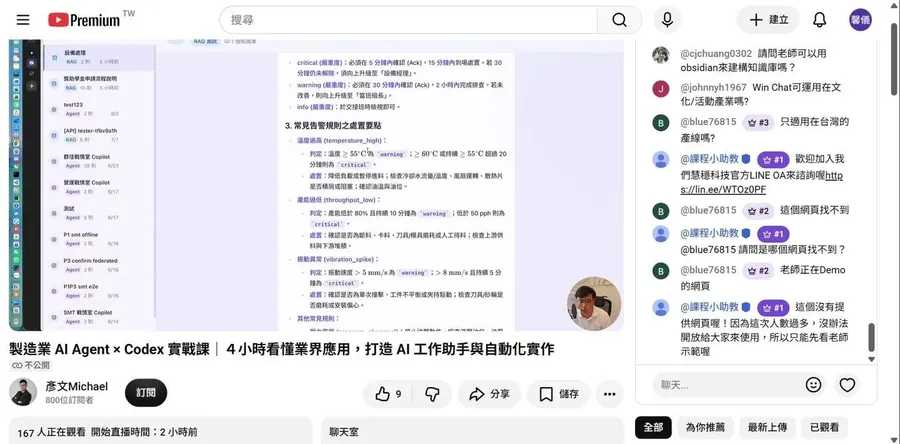Start voice search with microphone icon
900x444 pixels.
coord(667,20)
